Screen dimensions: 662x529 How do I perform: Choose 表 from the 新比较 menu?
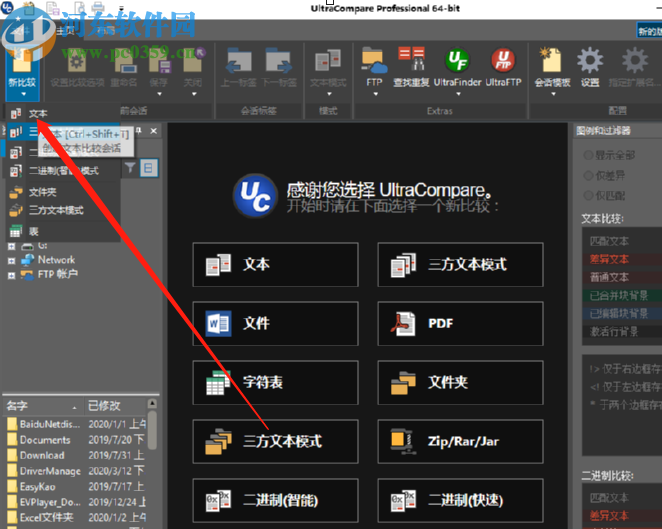[x=63, y=231]
